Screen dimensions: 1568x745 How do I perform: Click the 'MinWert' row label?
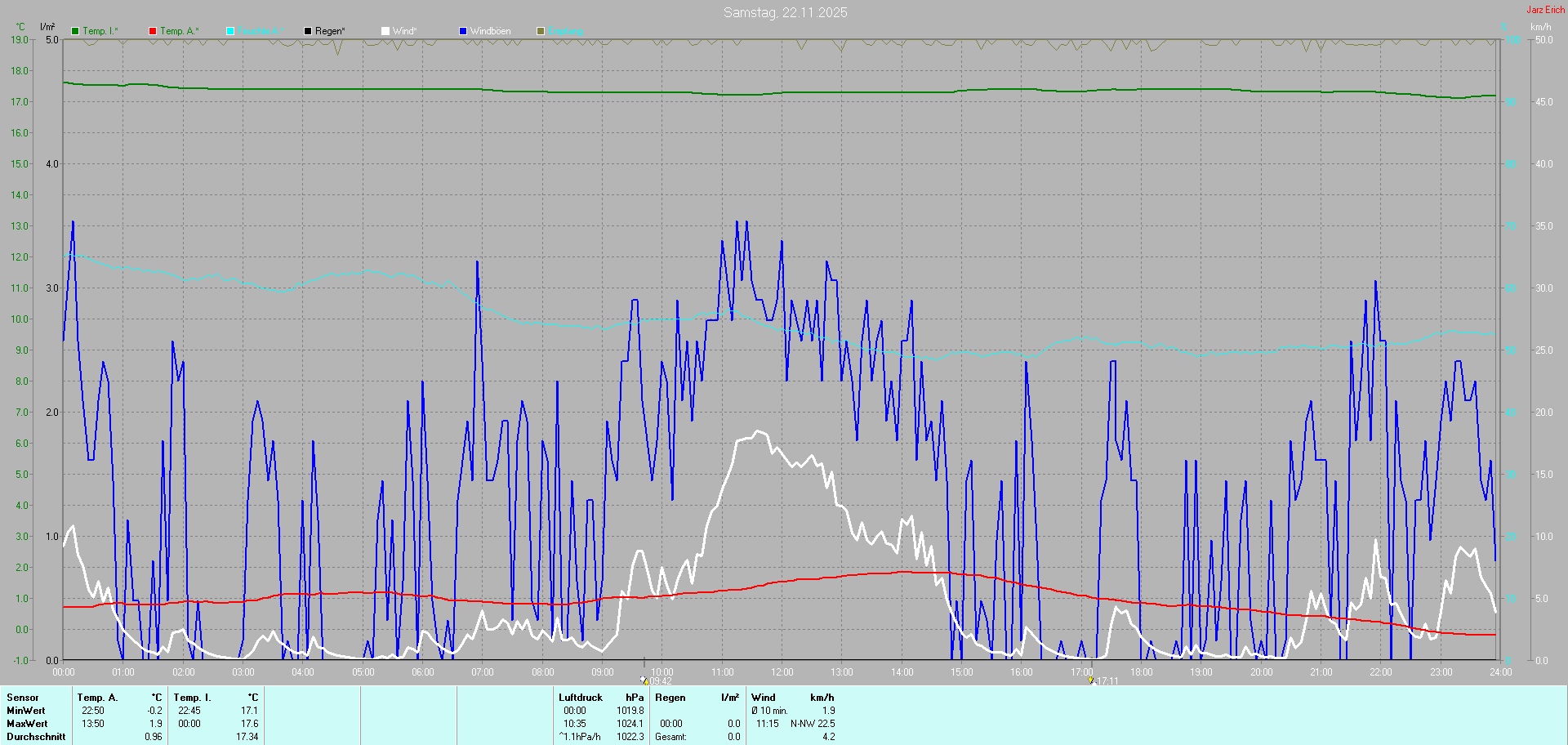[27, 711]
